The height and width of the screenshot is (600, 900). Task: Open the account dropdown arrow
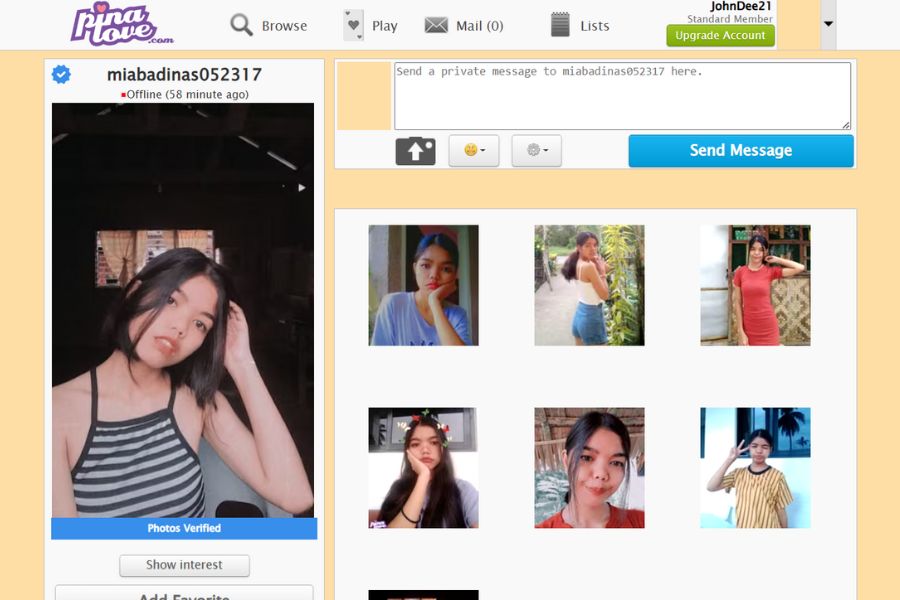828,25
